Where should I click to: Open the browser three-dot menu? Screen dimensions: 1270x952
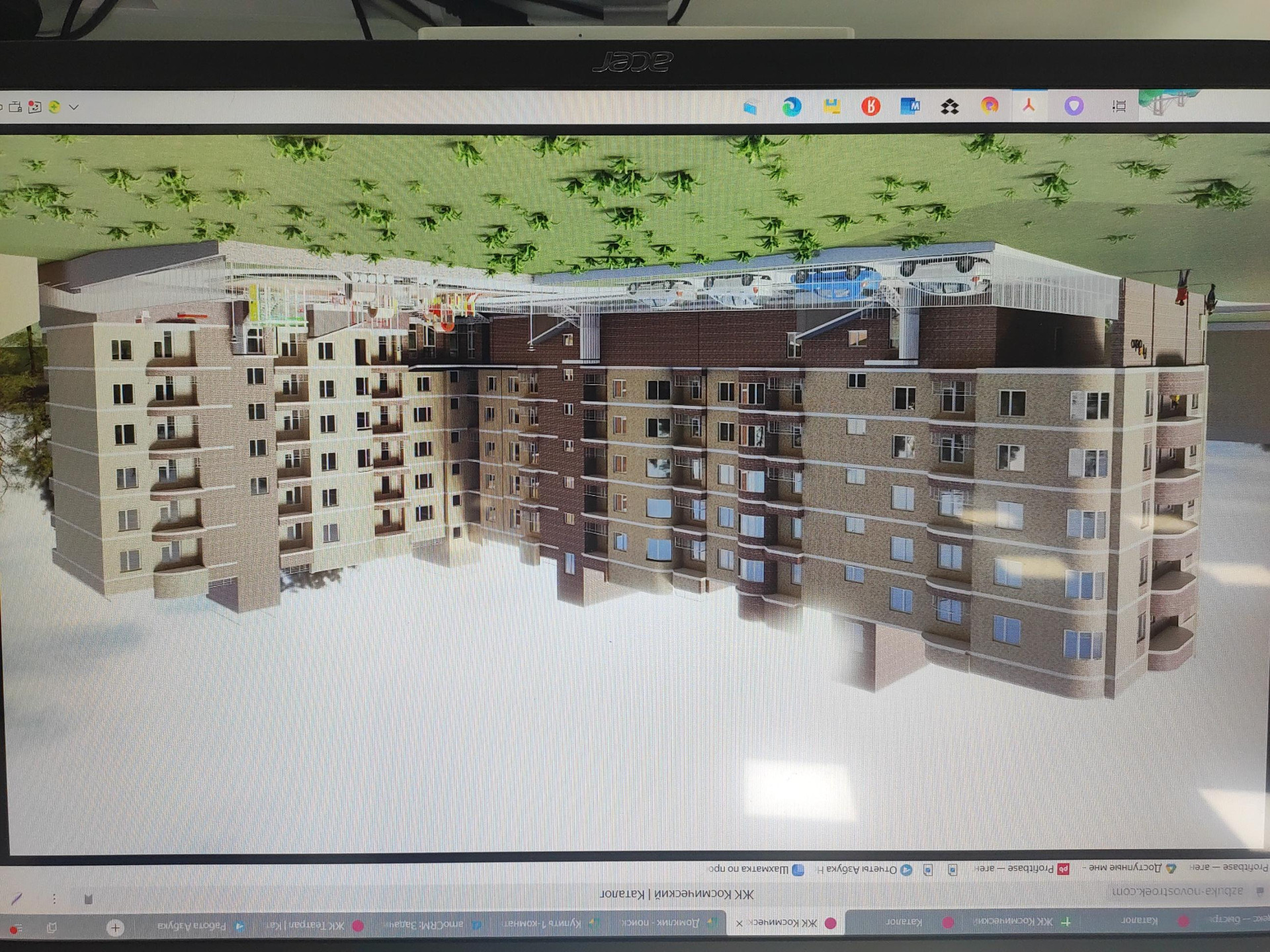pos(54,898)
